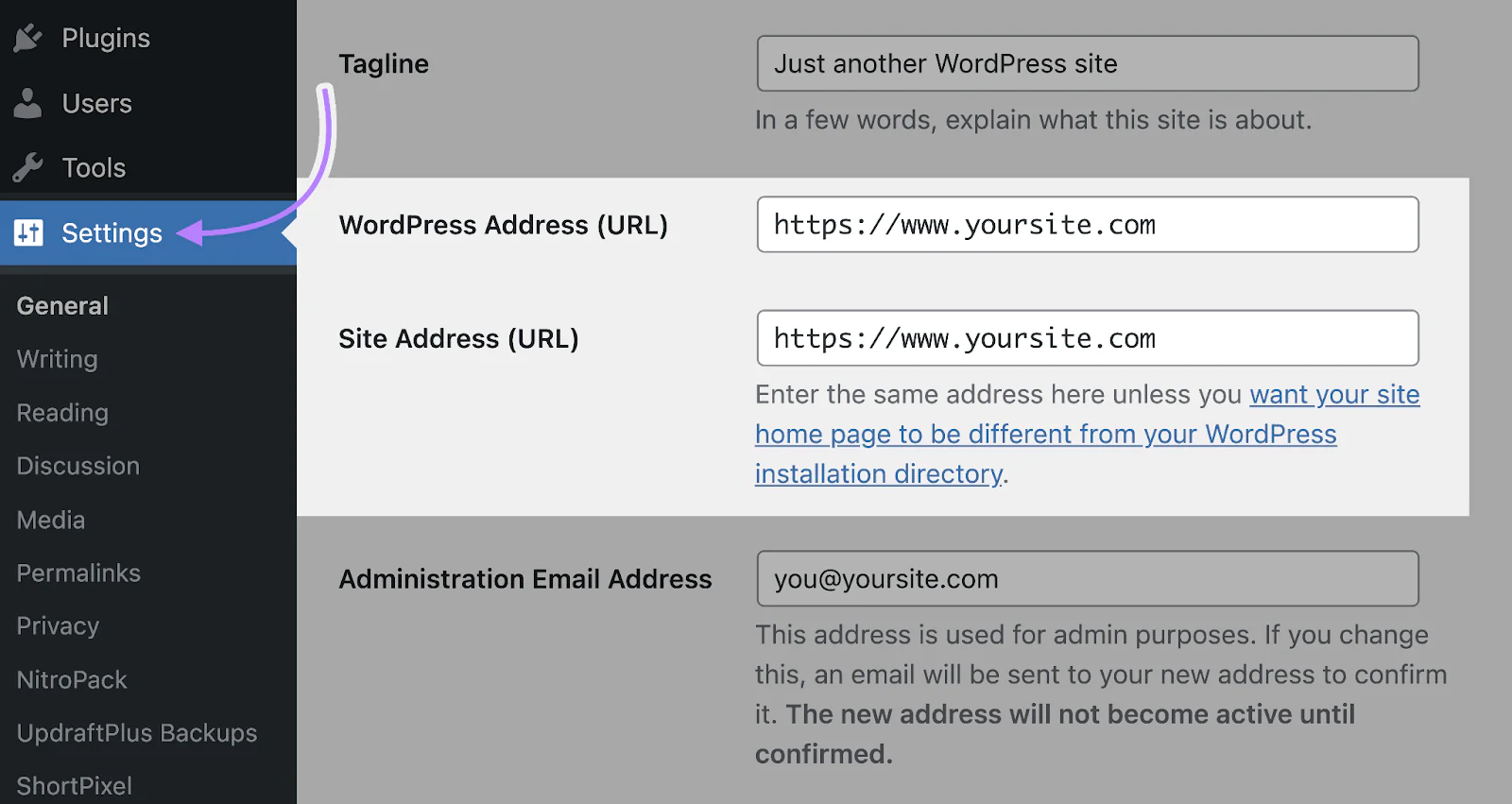Viewport: 1512px width, 804px height.
Task: Click the Tools wrench icon
Action: [28, 168]
